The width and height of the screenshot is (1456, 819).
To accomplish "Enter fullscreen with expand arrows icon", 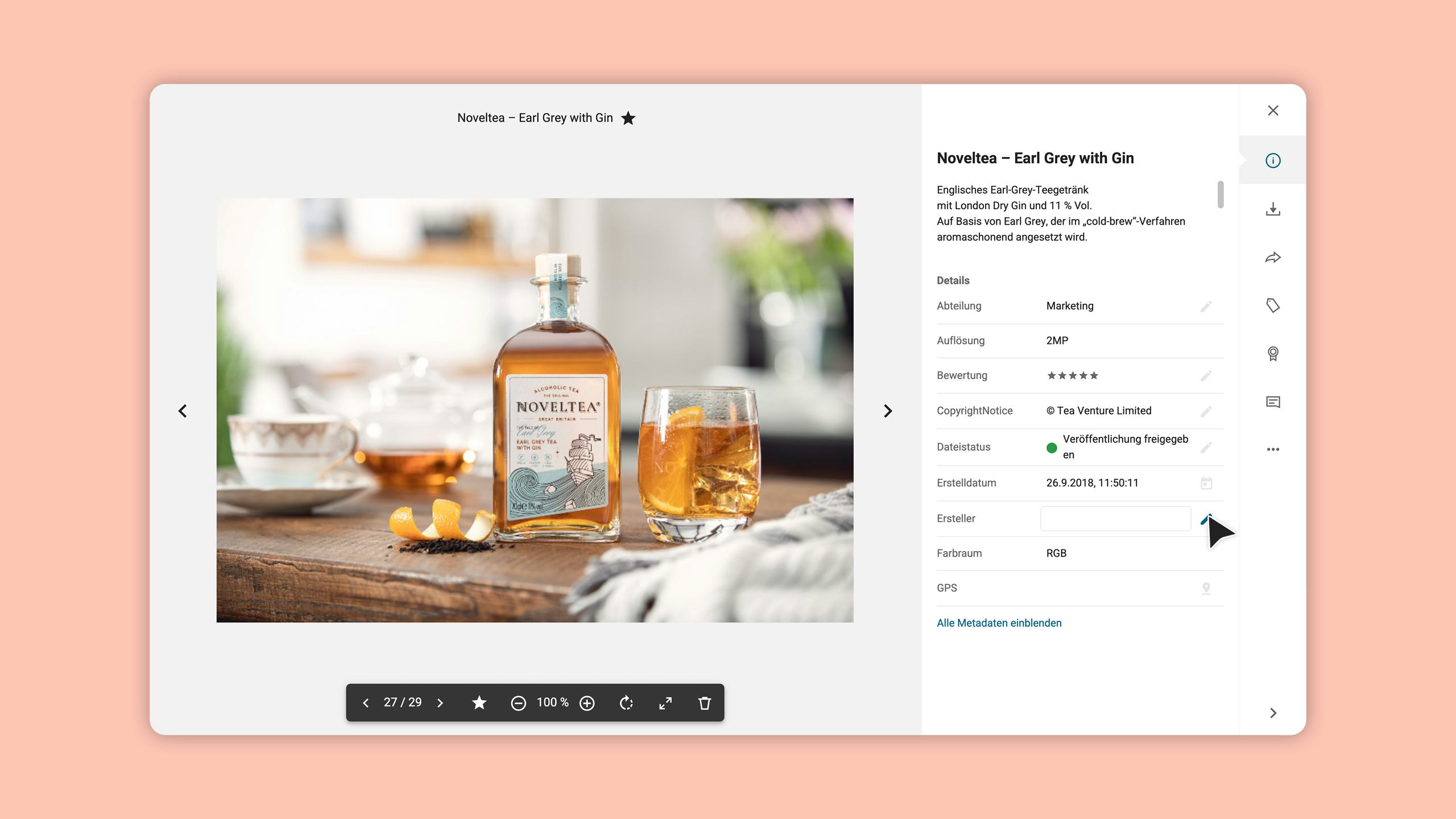I will pyautogui.click(x=665, y=703).
